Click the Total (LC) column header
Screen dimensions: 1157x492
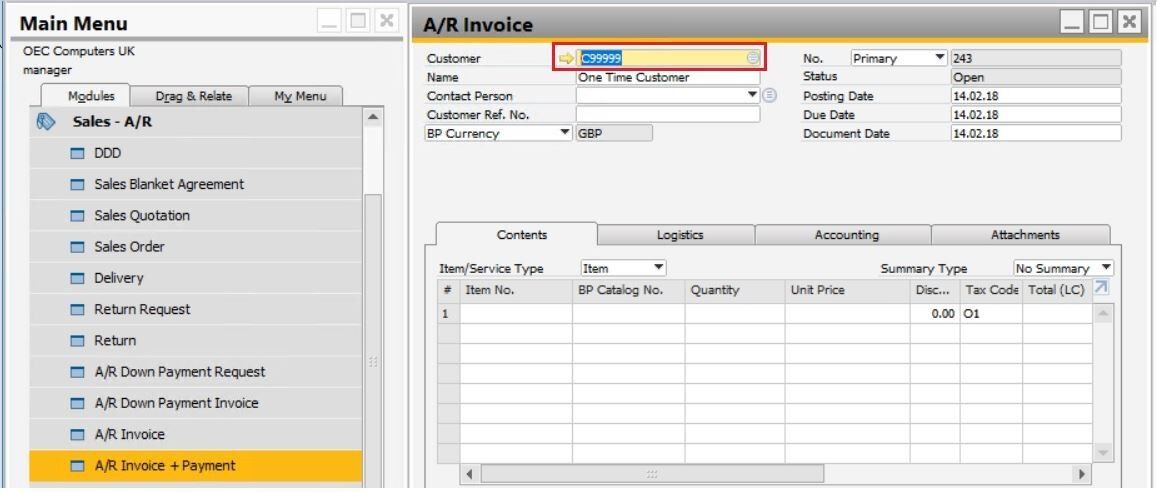tap(1057, 291)
